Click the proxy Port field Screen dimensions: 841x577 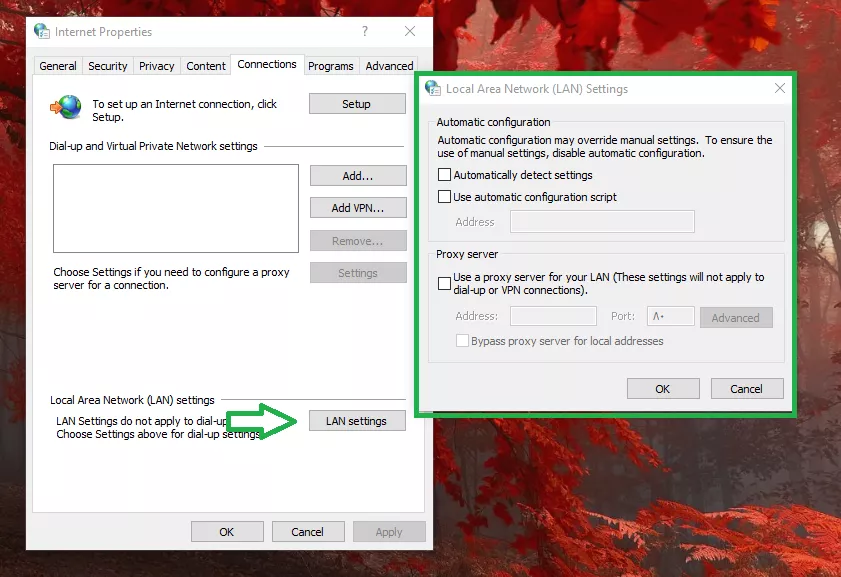pyautogui.click(x=670, y=316)
